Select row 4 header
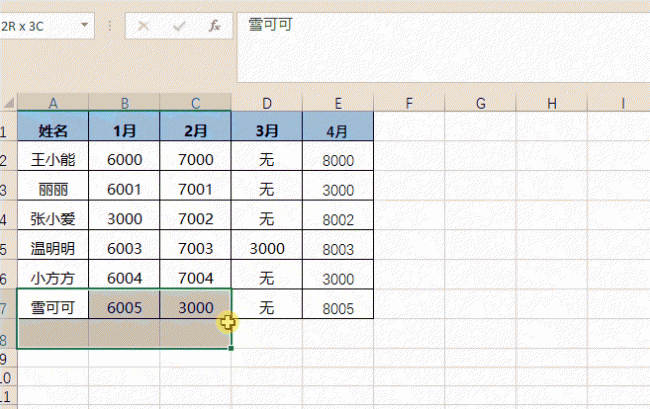 tap(8, 215)
